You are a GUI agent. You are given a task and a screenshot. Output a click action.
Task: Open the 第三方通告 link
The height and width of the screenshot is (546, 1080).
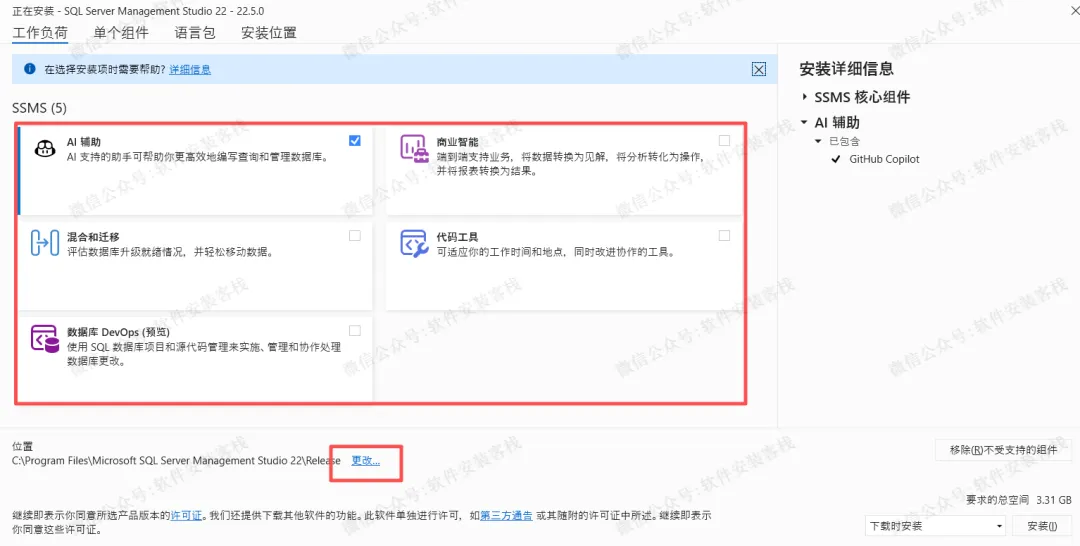[x=506, y=515]
